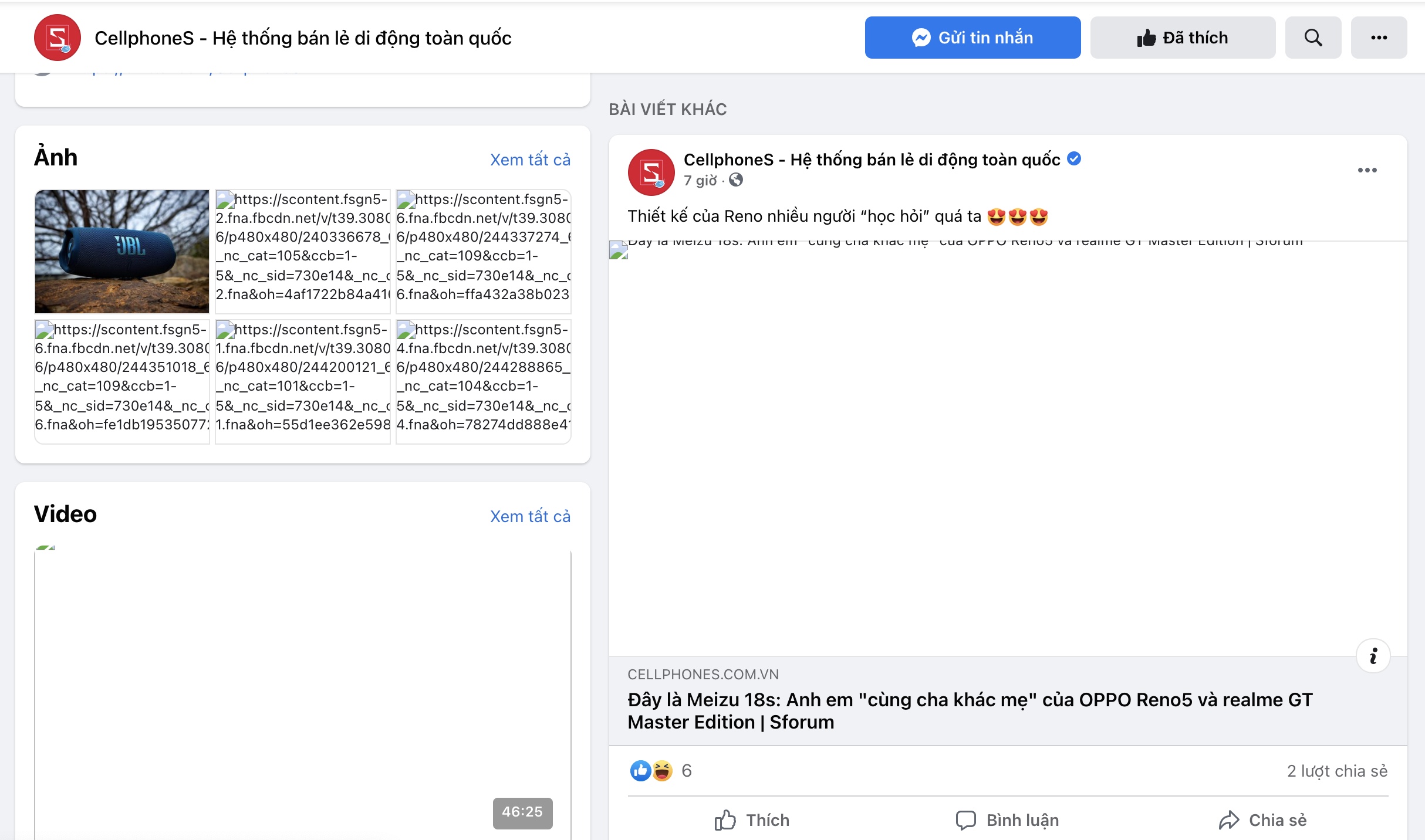Screen dimensions: 1425x840
Task: Click the post author's CellphoneS avatar
Action: (x=651, y=172)
